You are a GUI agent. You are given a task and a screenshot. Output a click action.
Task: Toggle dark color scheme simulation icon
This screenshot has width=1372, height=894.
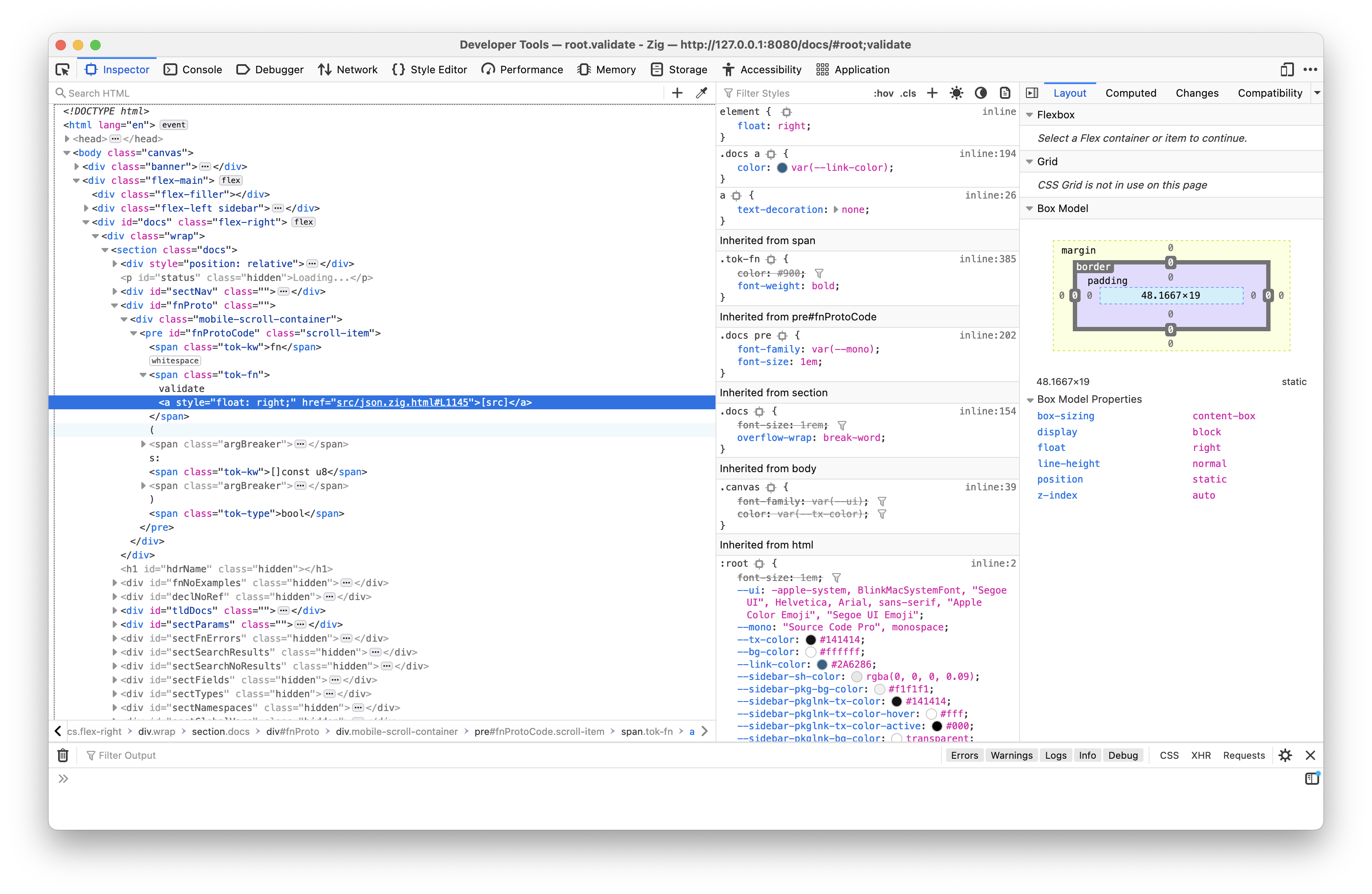point(980,93)
